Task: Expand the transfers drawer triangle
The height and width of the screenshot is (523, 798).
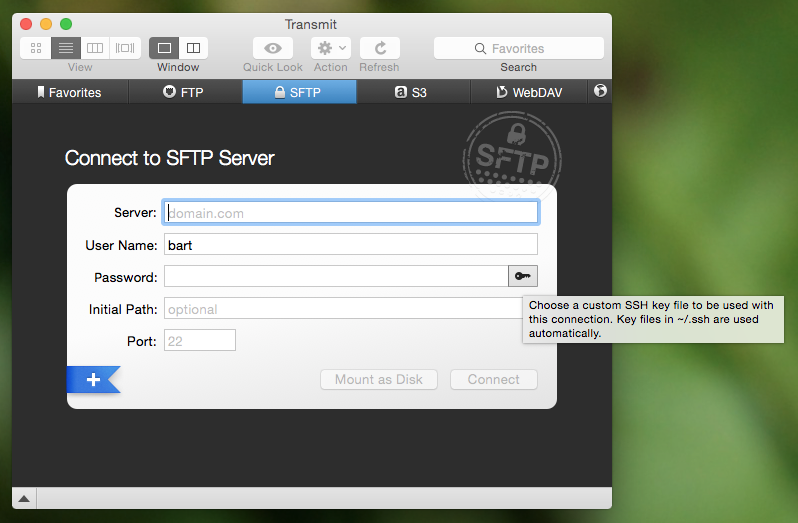Action: pos(24,499)
